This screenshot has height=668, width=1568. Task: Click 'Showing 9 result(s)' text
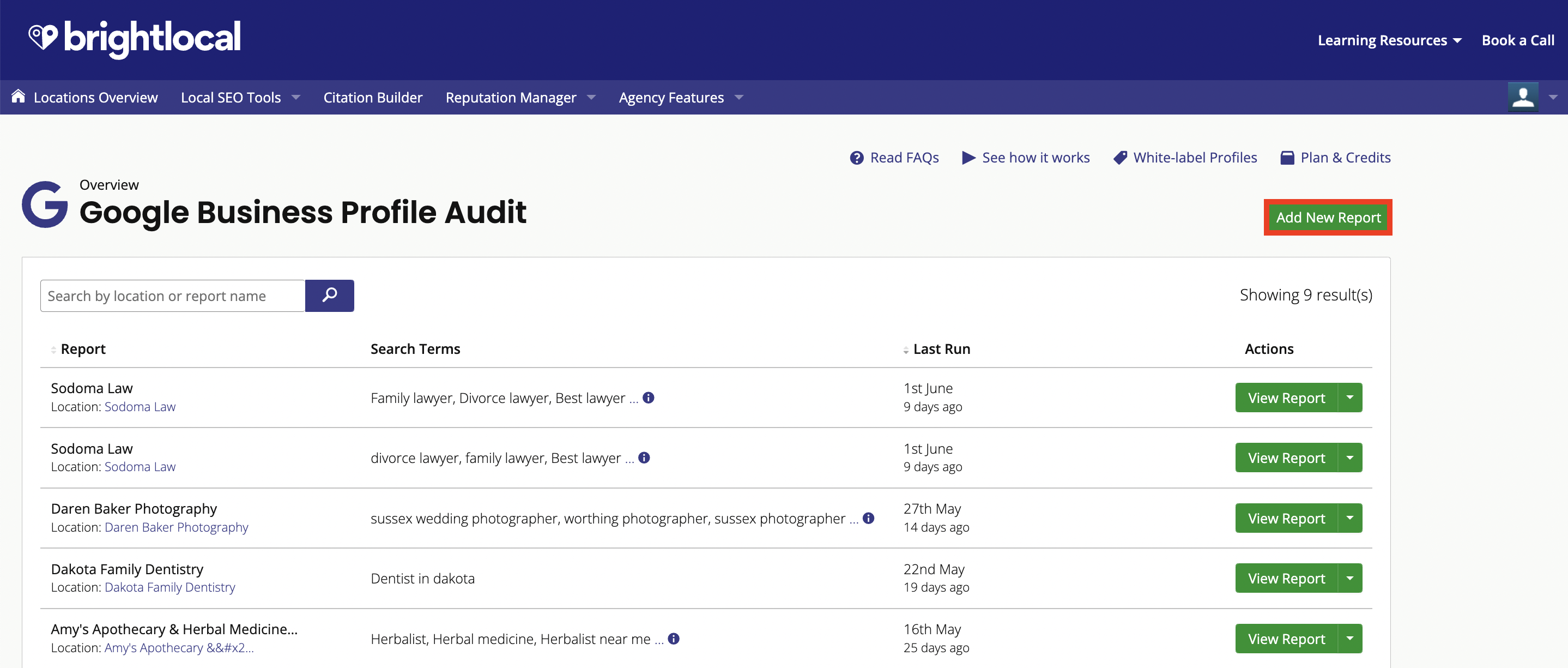[1306, 294]
